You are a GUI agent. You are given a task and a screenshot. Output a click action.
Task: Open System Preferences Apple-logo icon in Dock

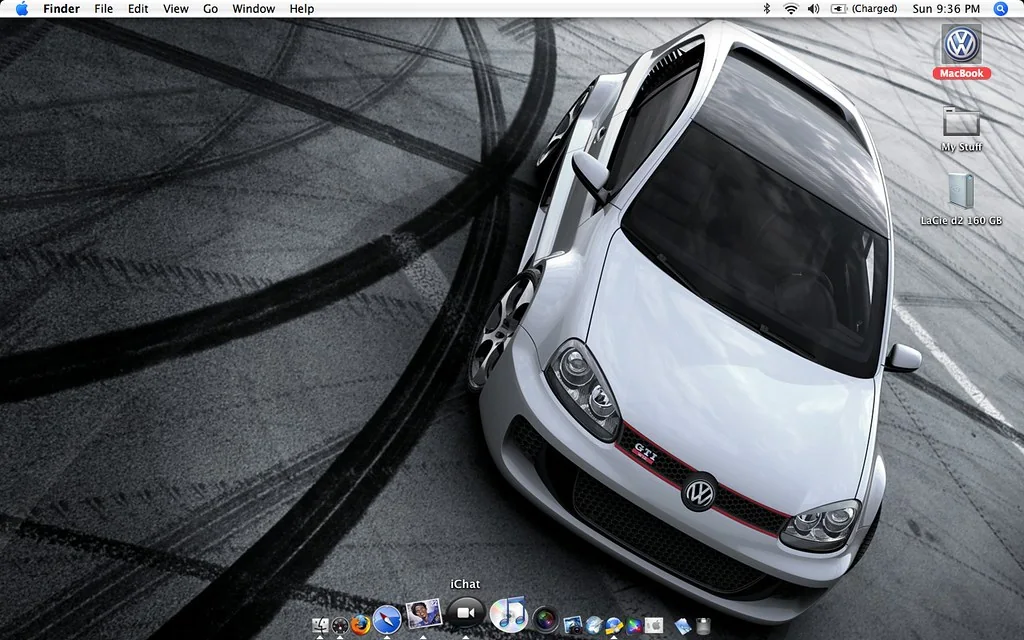click(654, 626)
